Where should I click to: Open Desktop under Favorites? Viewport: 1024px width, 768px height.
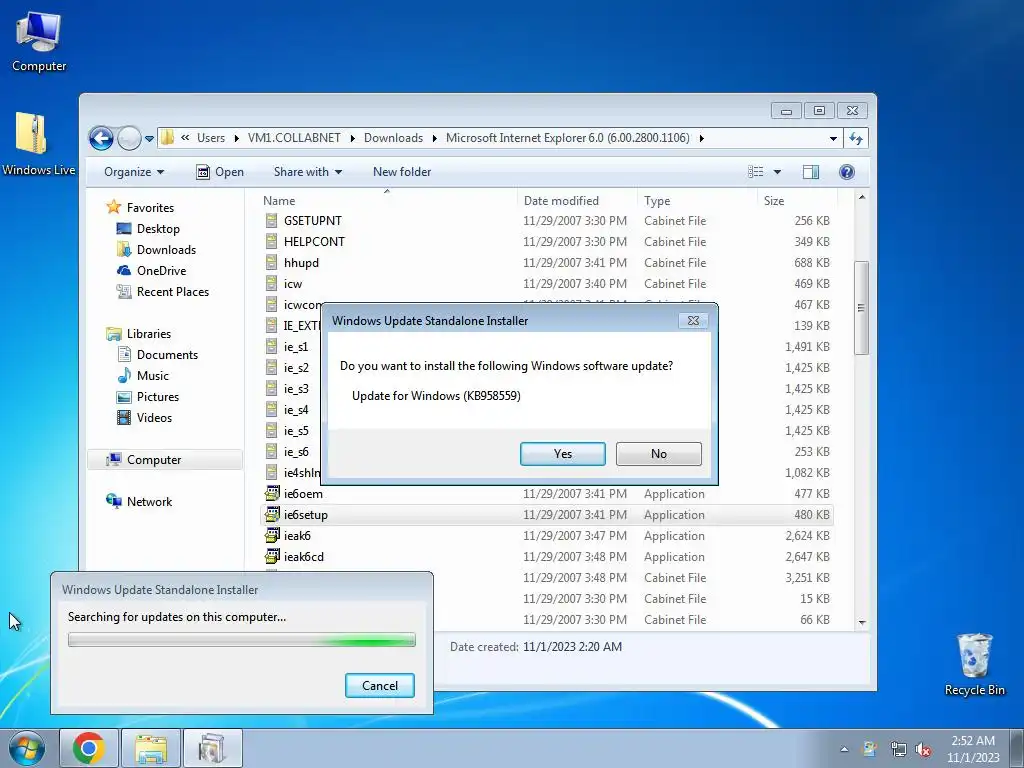158,229
